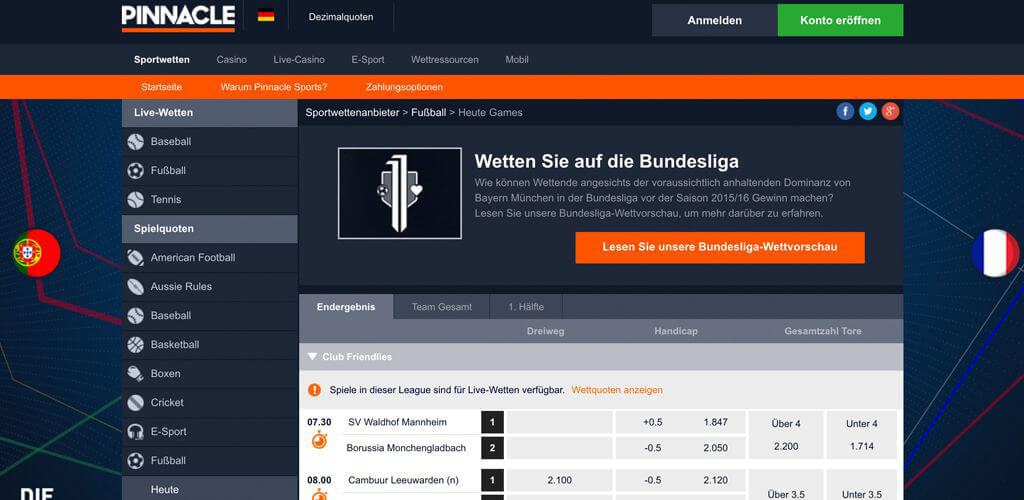Share page on Google Plus
This screenshot has height=500, width=1024.
click(890, 112)
